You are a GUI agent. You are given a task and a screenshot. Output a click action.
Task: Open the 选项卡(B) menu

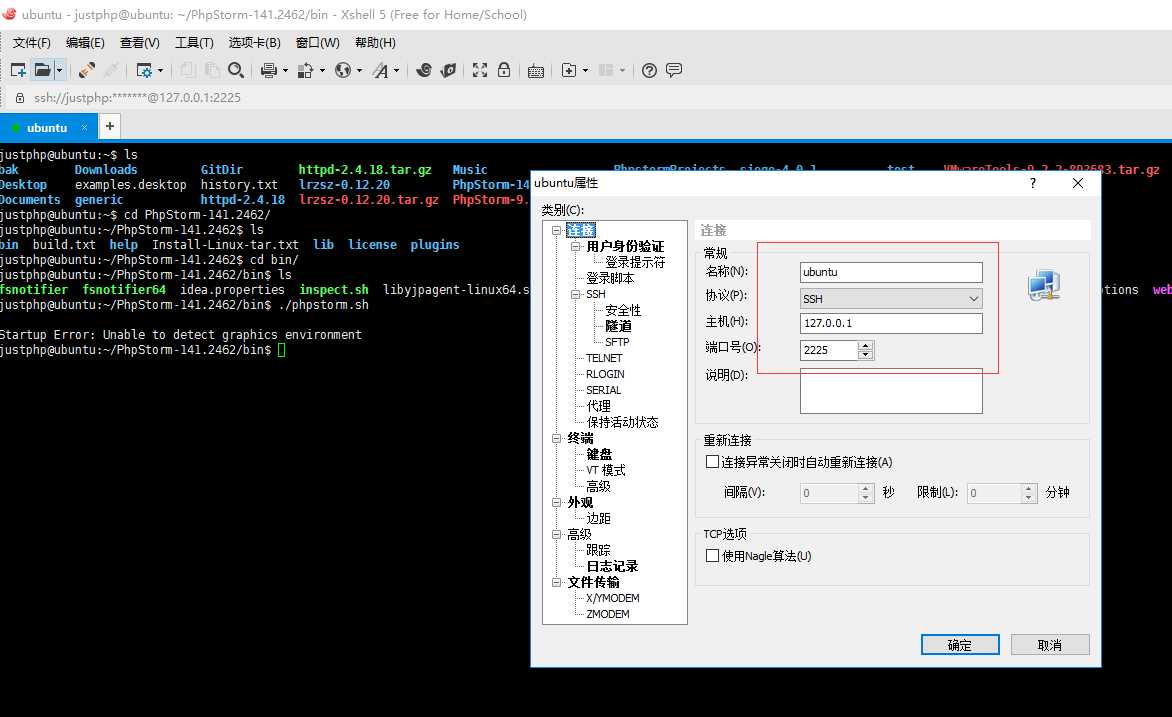255,43
